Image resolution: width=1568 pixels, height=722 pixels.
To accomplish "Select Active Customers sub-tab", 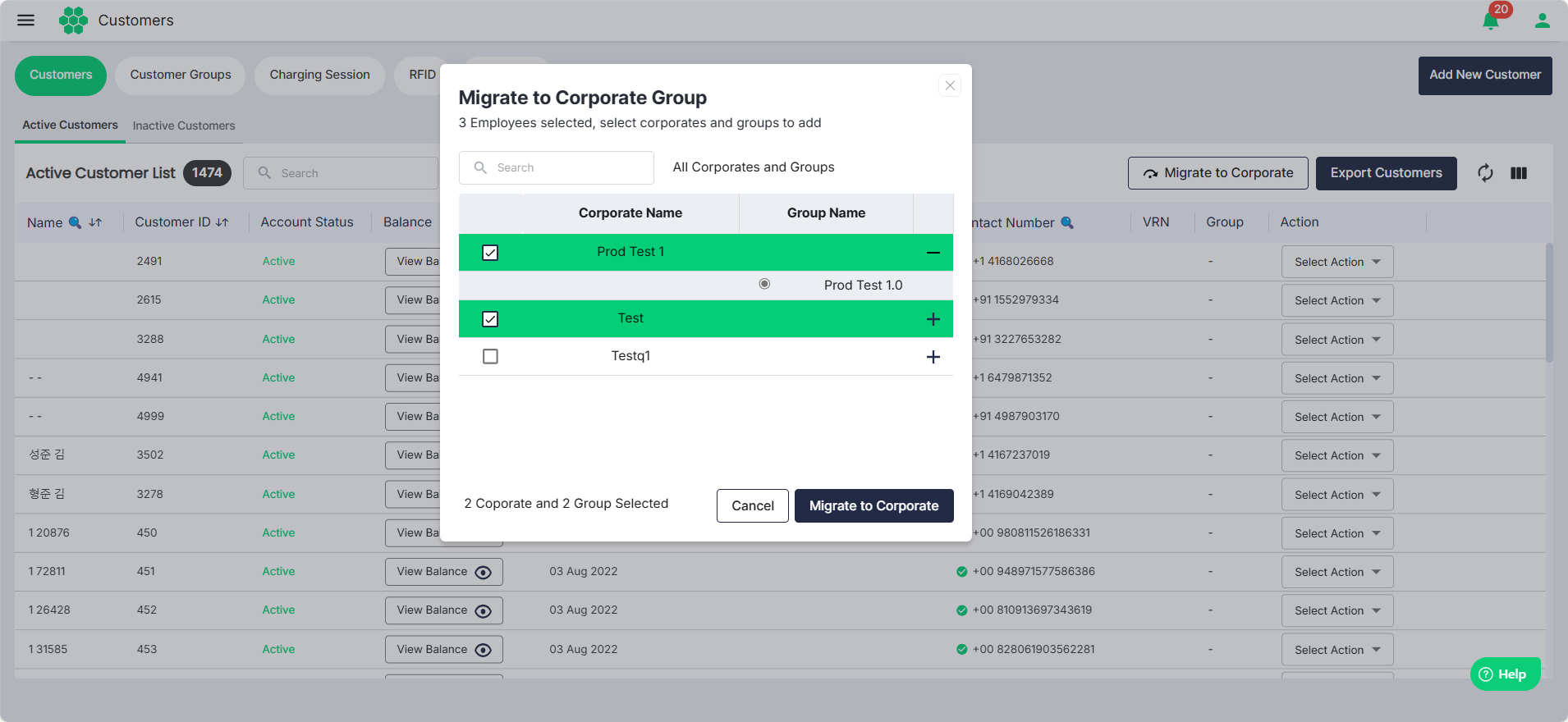I will coord(70,126).
